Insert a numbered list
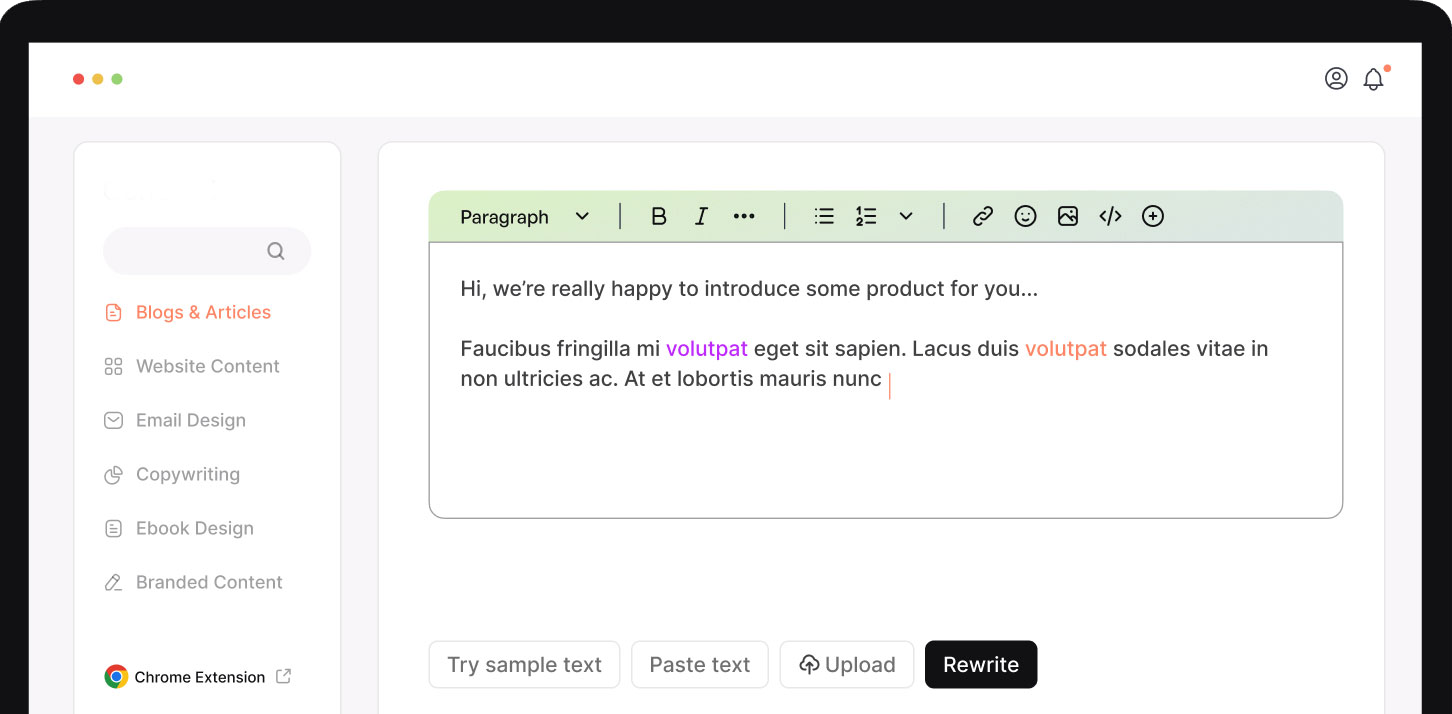Screen dimensions: 1452x714 pos(866,216)
